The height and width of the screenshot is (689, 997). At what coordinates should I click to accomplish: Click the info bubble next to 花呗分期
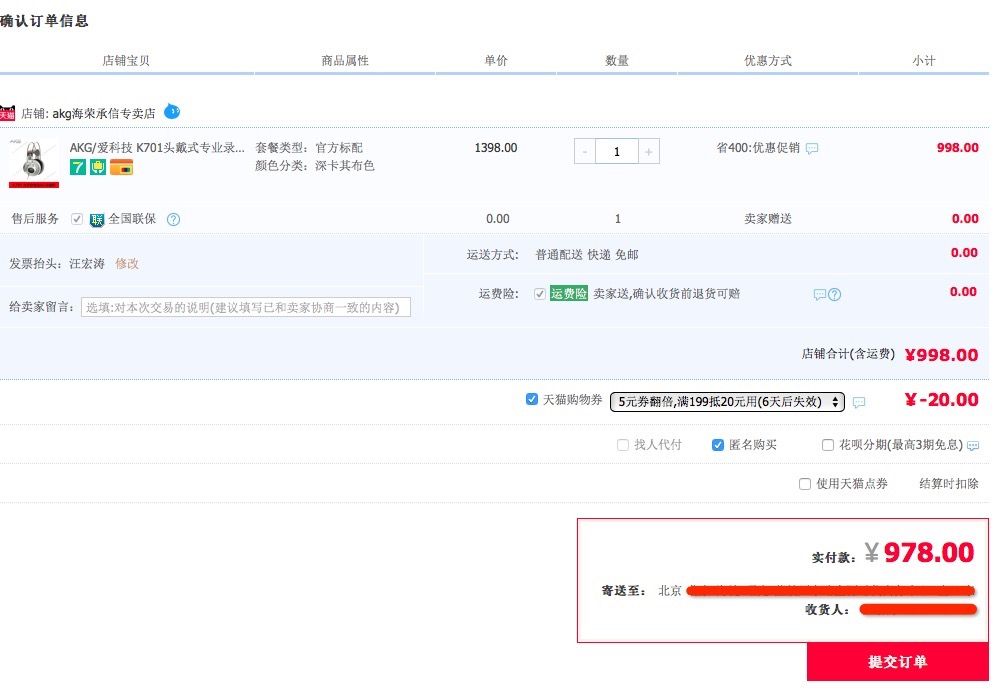coord(973,446)
